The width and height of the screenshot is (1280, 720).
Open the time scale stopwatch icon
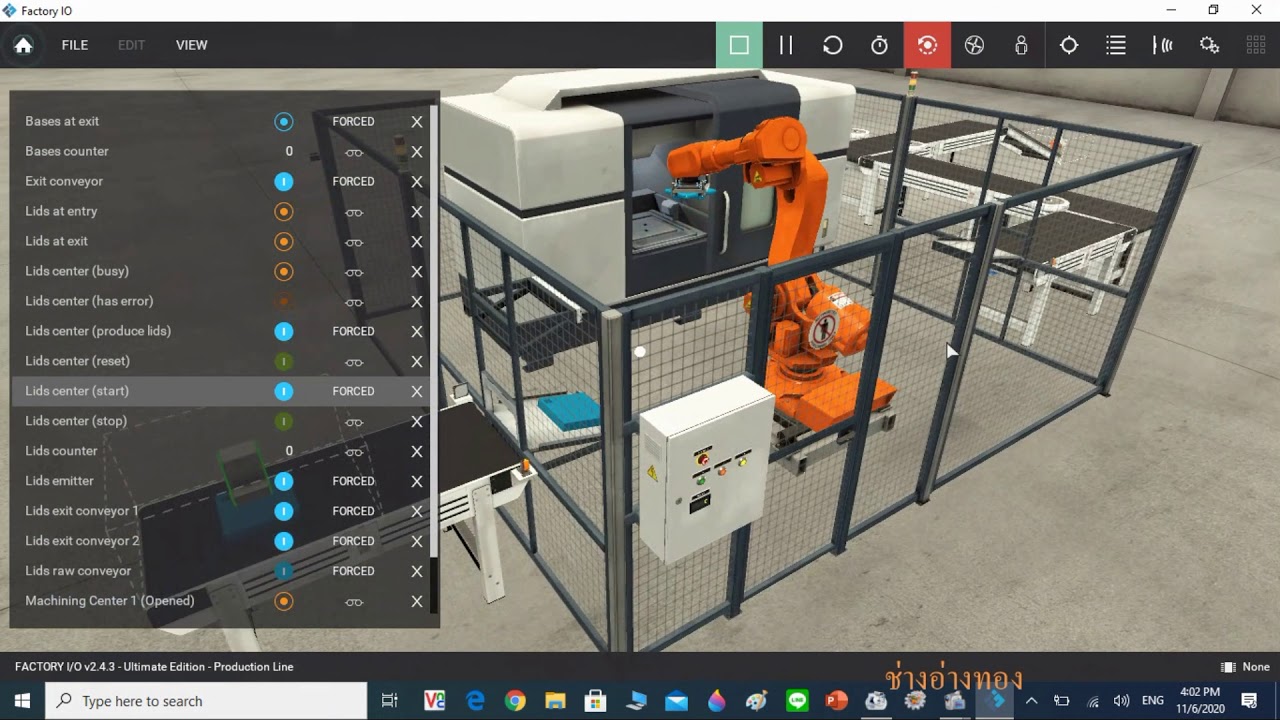(x=879, y=45)
